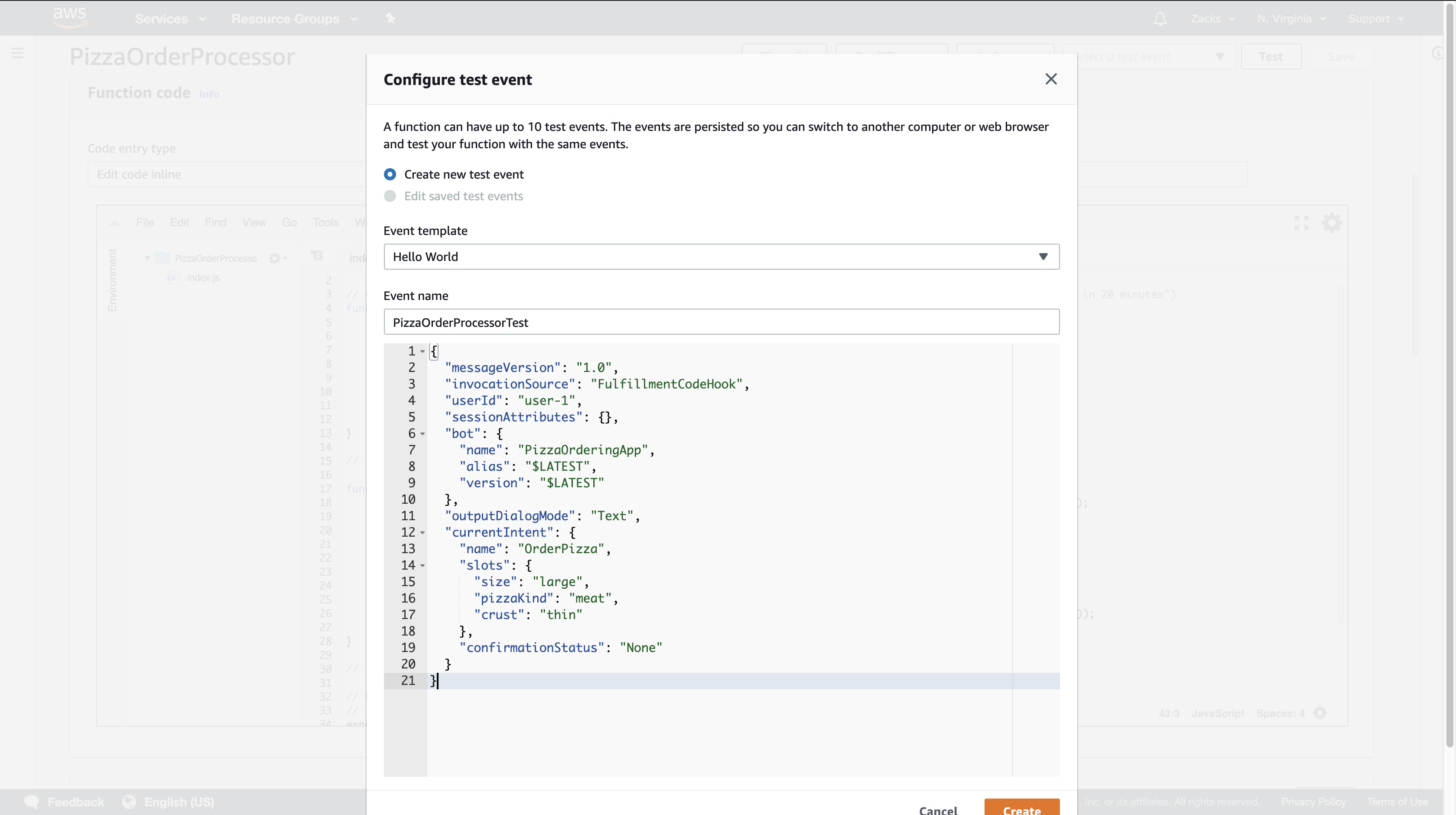Click the Event name input field
Image resolution: width=1456 pixels, height=815 pixels.
tap(721, 322)
